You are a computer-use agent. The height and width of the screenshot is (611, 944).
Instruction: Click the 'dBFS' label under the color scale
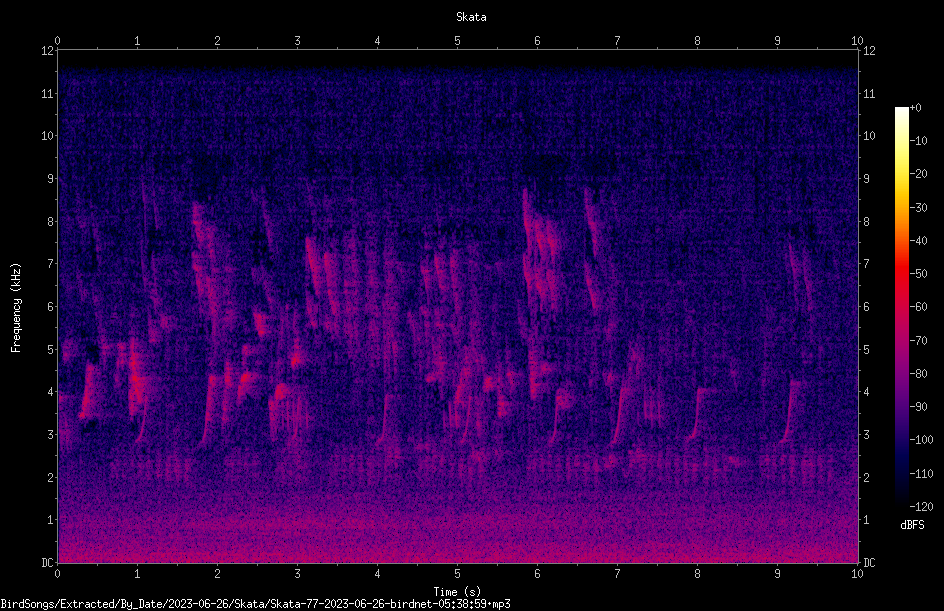[912, 525]
